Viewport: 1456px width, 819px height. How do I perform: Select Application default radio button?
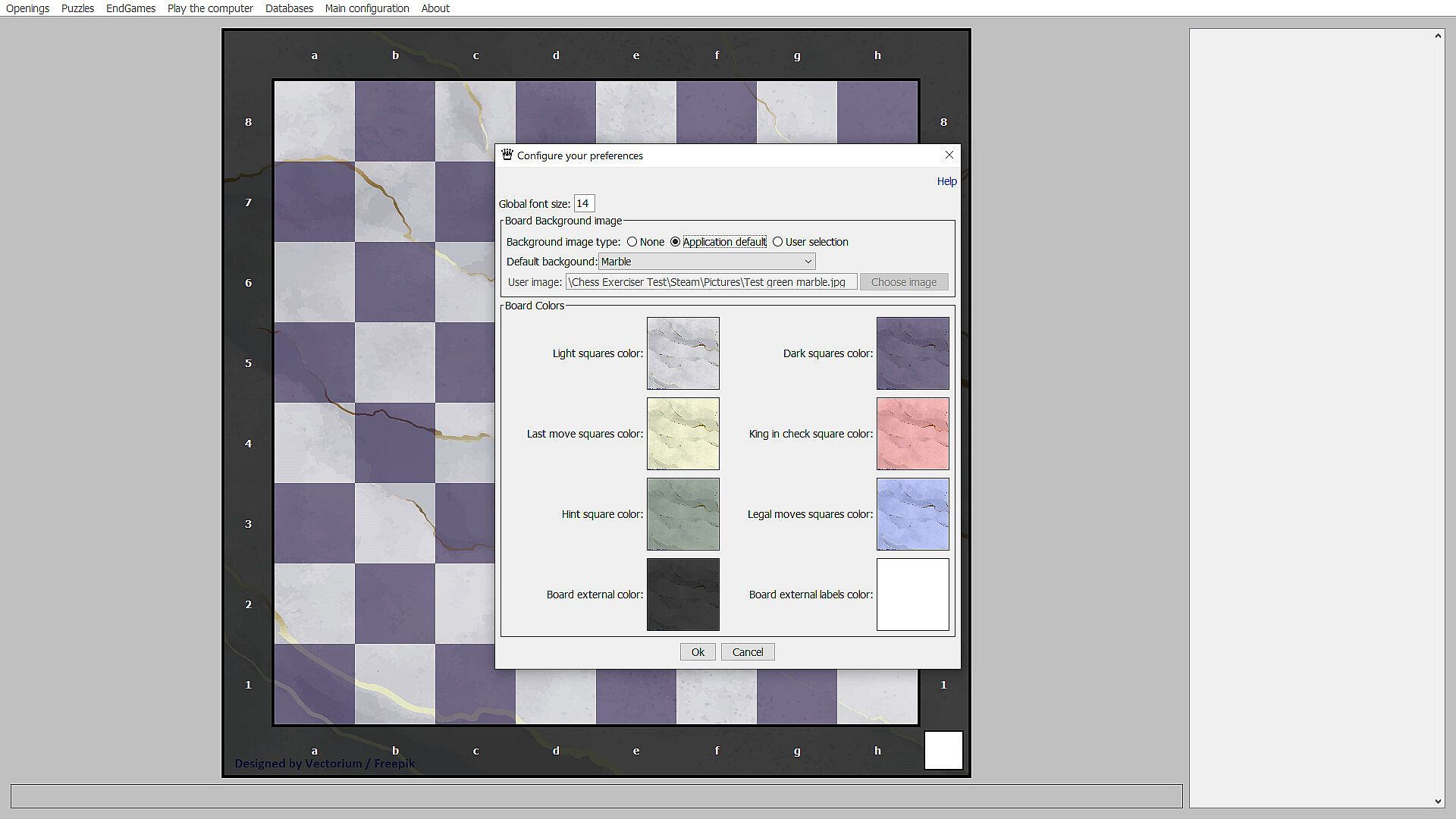[x=675, y=242]
